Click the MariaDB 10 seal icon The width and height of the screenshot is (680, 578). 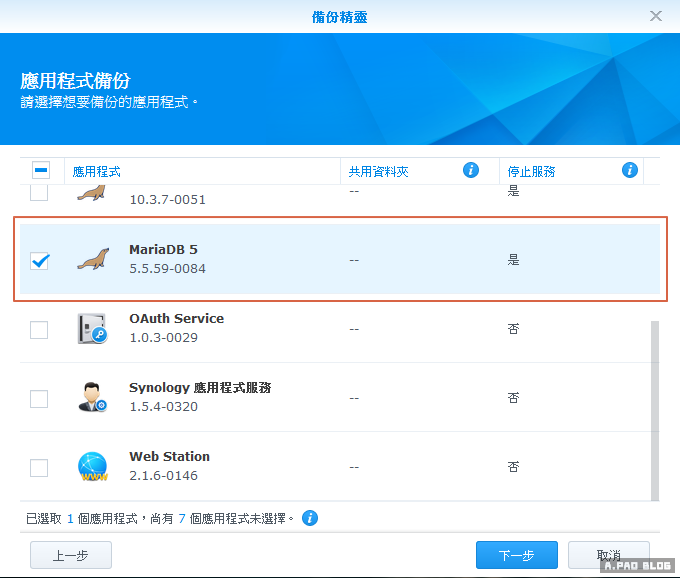pos(93,193)
